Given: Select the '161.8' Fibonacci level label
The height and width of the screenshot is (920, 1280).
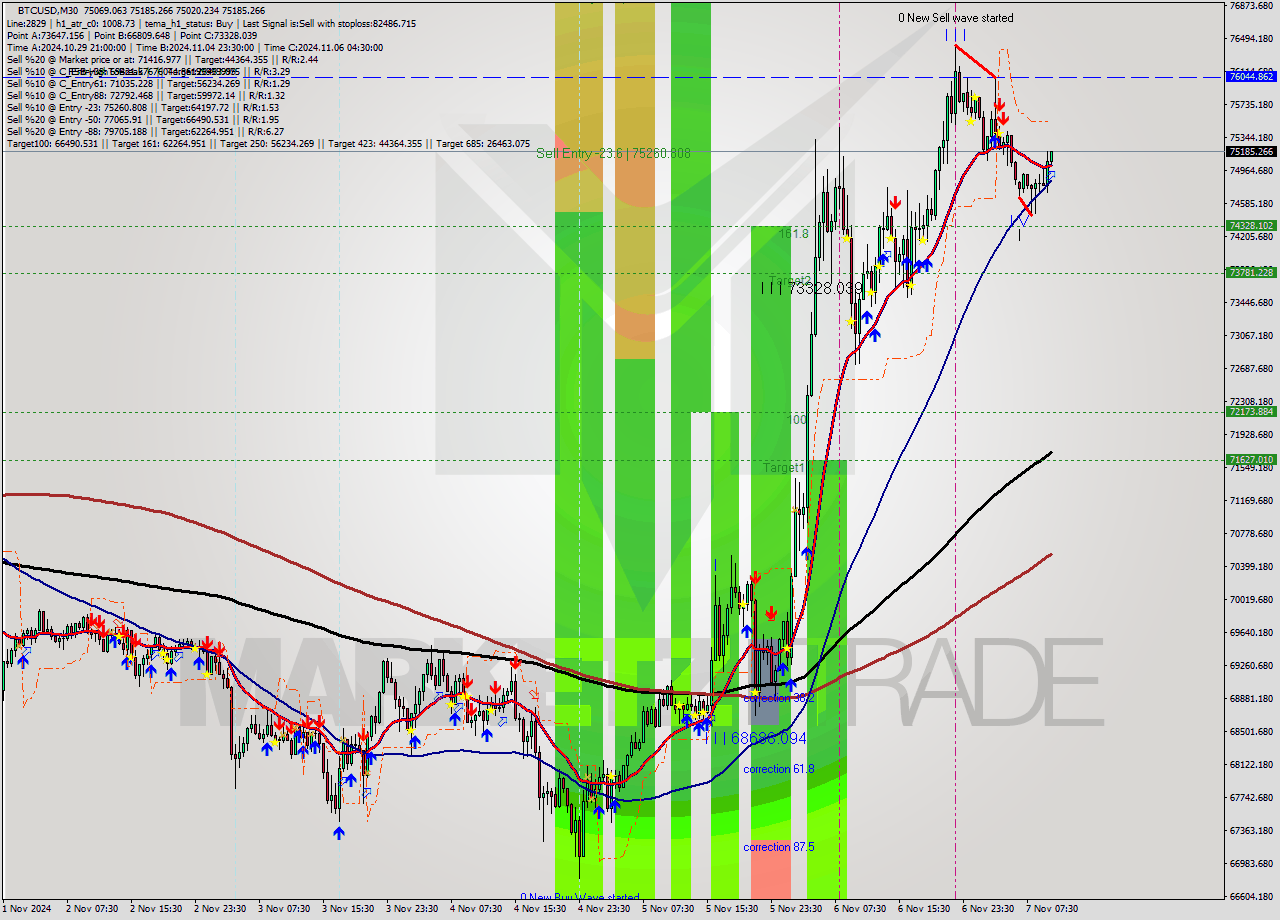Looking at the screenshot, I should click(x=794, y=233).
